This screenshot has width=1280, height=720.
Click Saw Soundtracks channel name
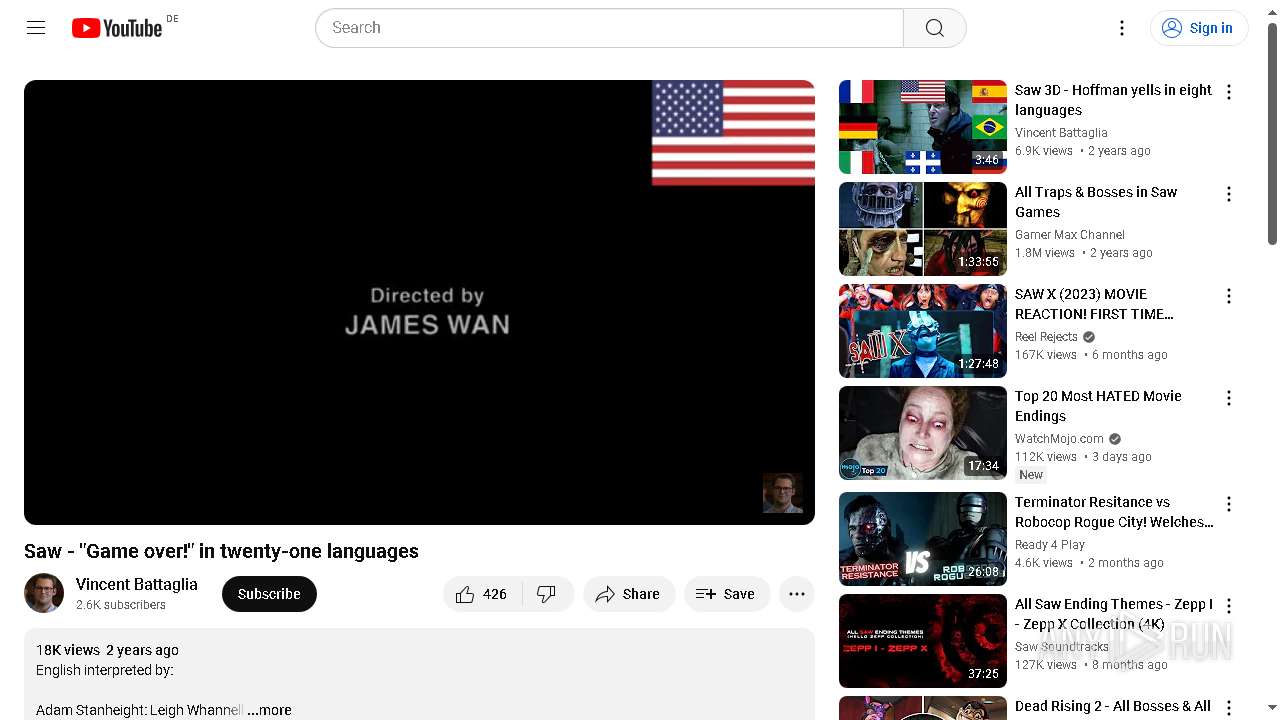tap(1062, 647)
